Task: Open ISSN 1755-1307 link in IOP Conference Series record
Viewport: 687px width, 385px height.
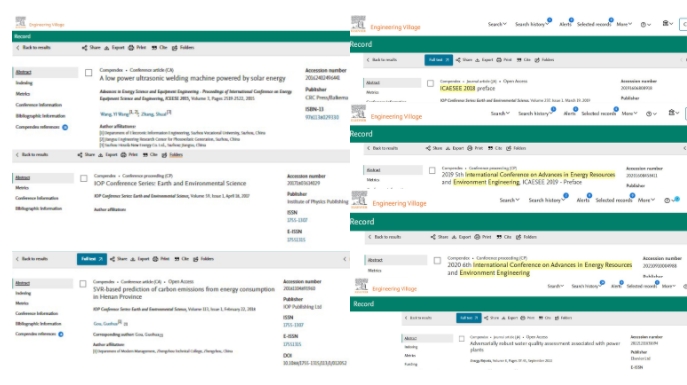Action: coord(297,220)
